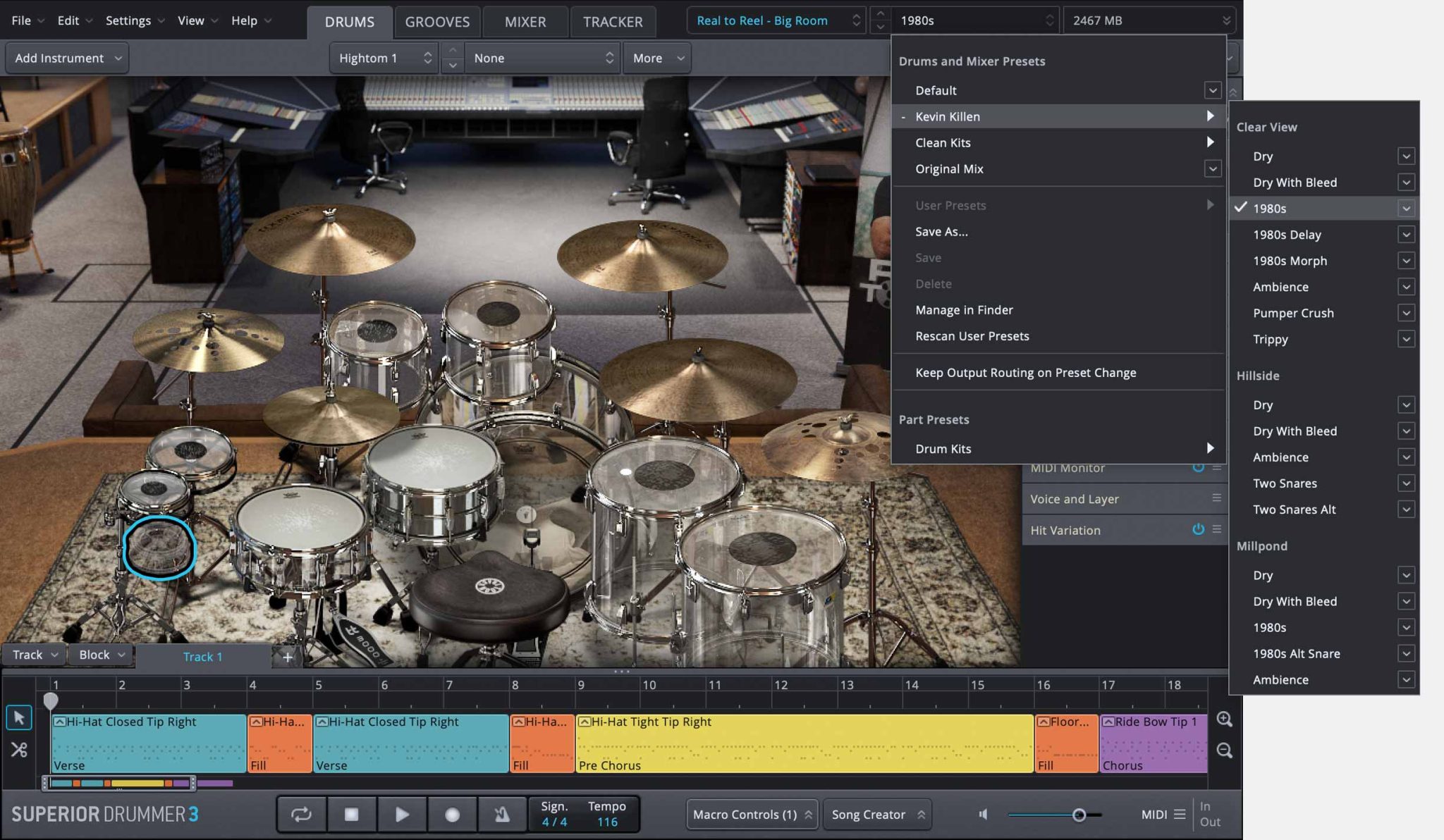1444x840 pixels.
Task: Open Millpond Ambience options arrow
Action: 1406,679
